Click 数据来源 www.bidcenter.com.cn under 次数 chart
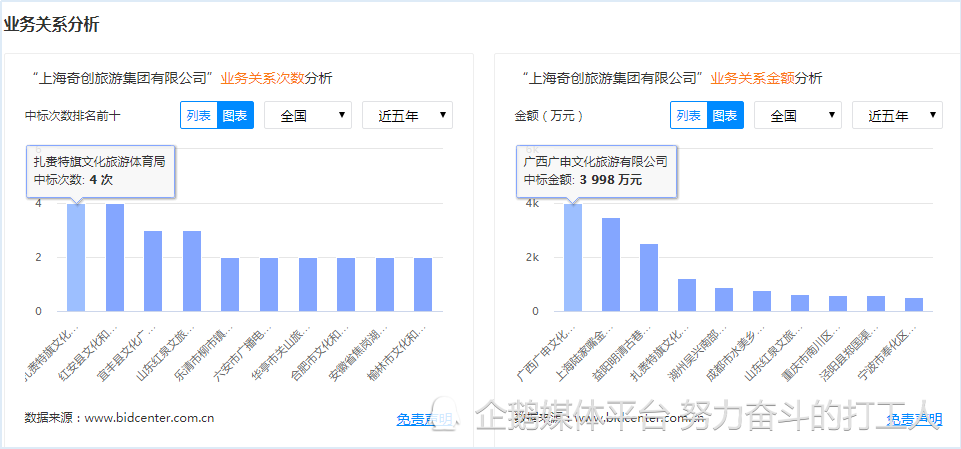This screenshot has width=961, height=449. click(120, 418)
